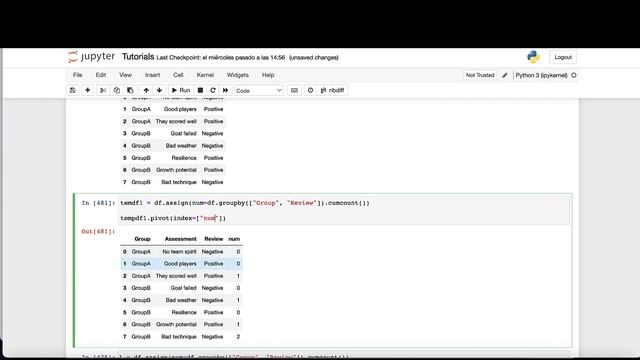Open the Kernel menu

[x=205, y=75]
